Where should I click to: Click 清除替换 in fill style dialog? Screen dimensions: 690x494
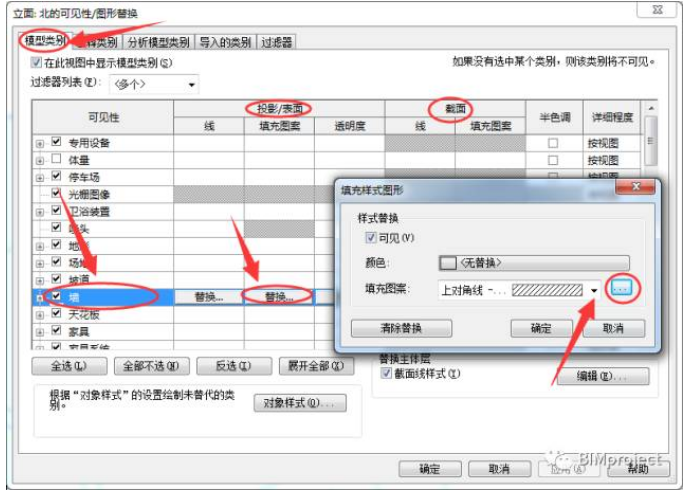tap(401, 328)
